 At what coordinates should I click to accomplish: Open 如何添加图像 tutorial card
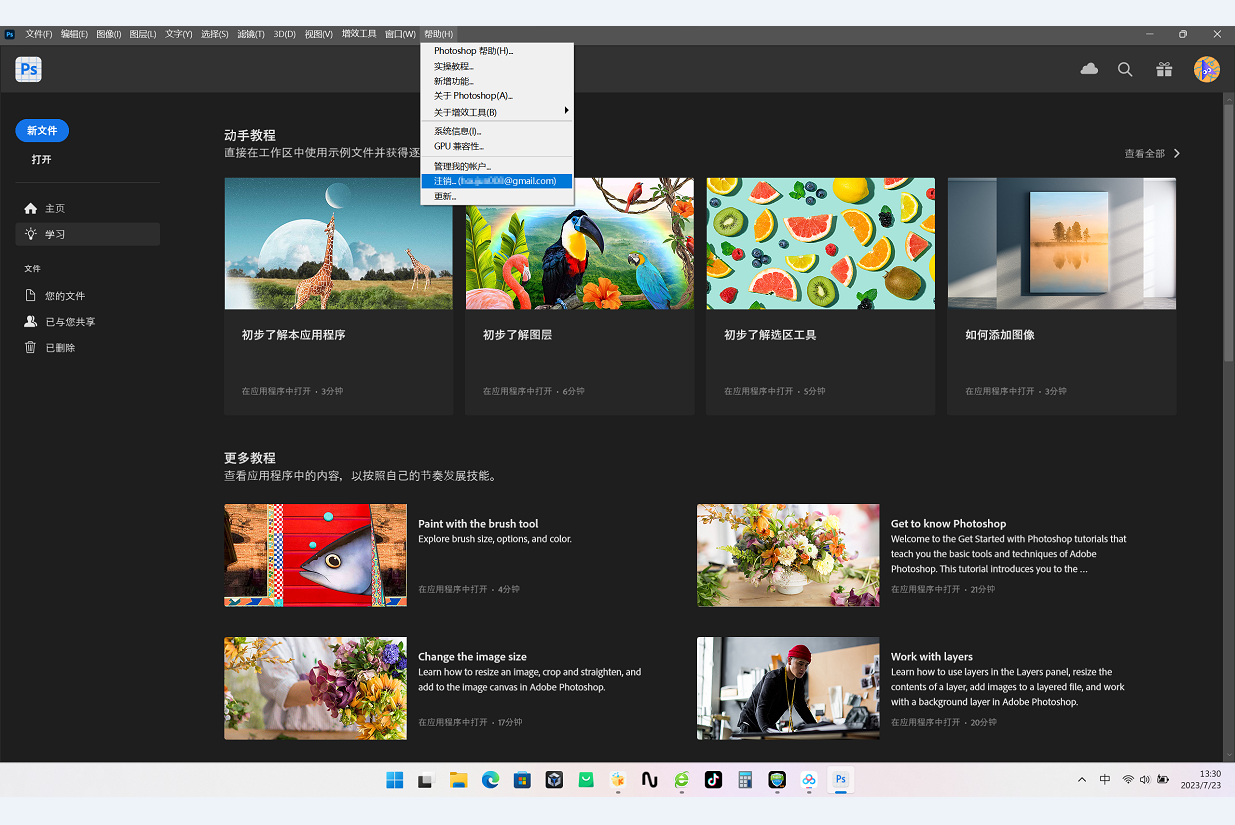tap(1062, 296)
